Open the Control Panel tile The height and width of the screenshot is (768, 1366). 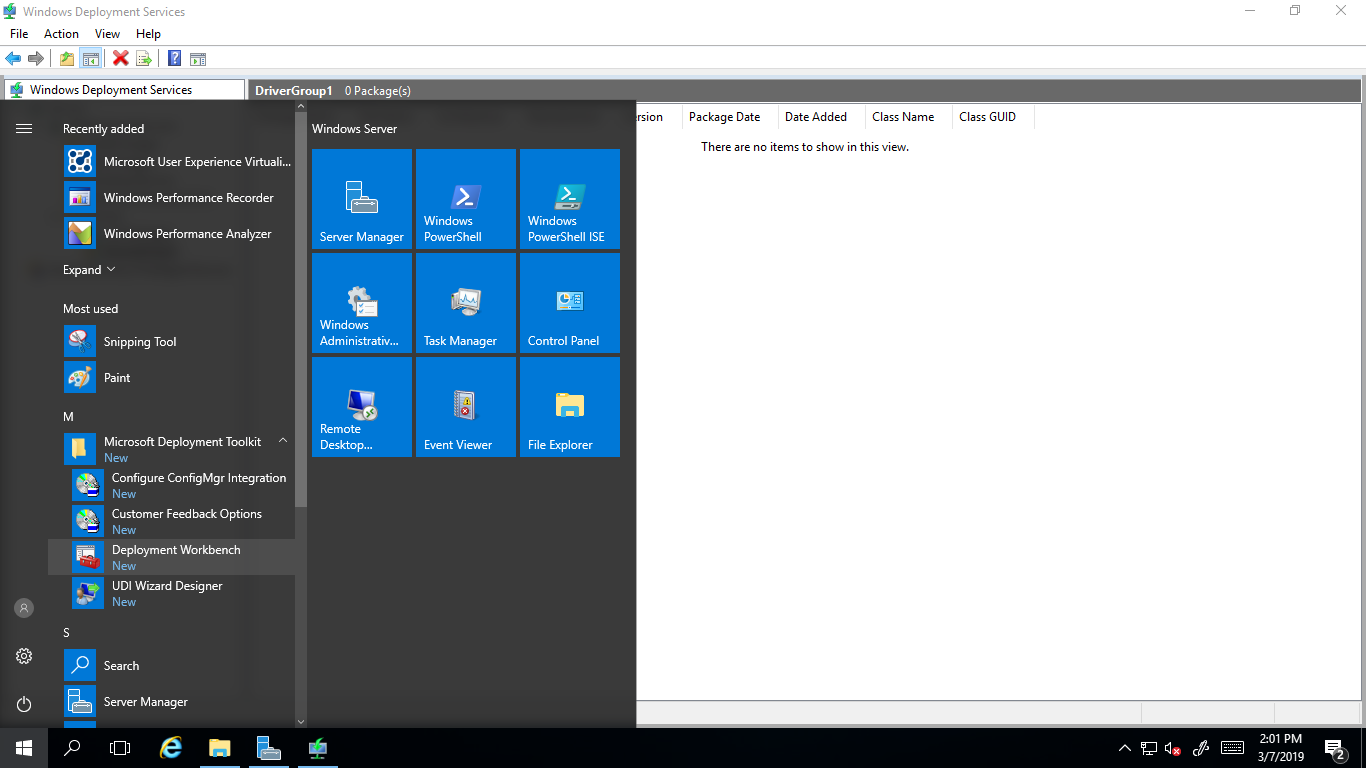(570, 303)
